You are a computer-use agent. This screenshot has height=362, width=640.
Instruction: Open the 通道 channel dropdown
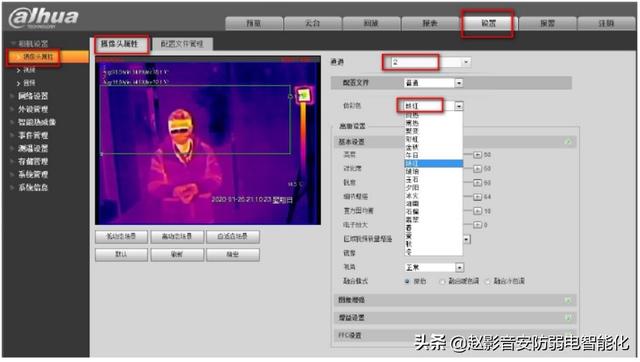tap(430, 62)
